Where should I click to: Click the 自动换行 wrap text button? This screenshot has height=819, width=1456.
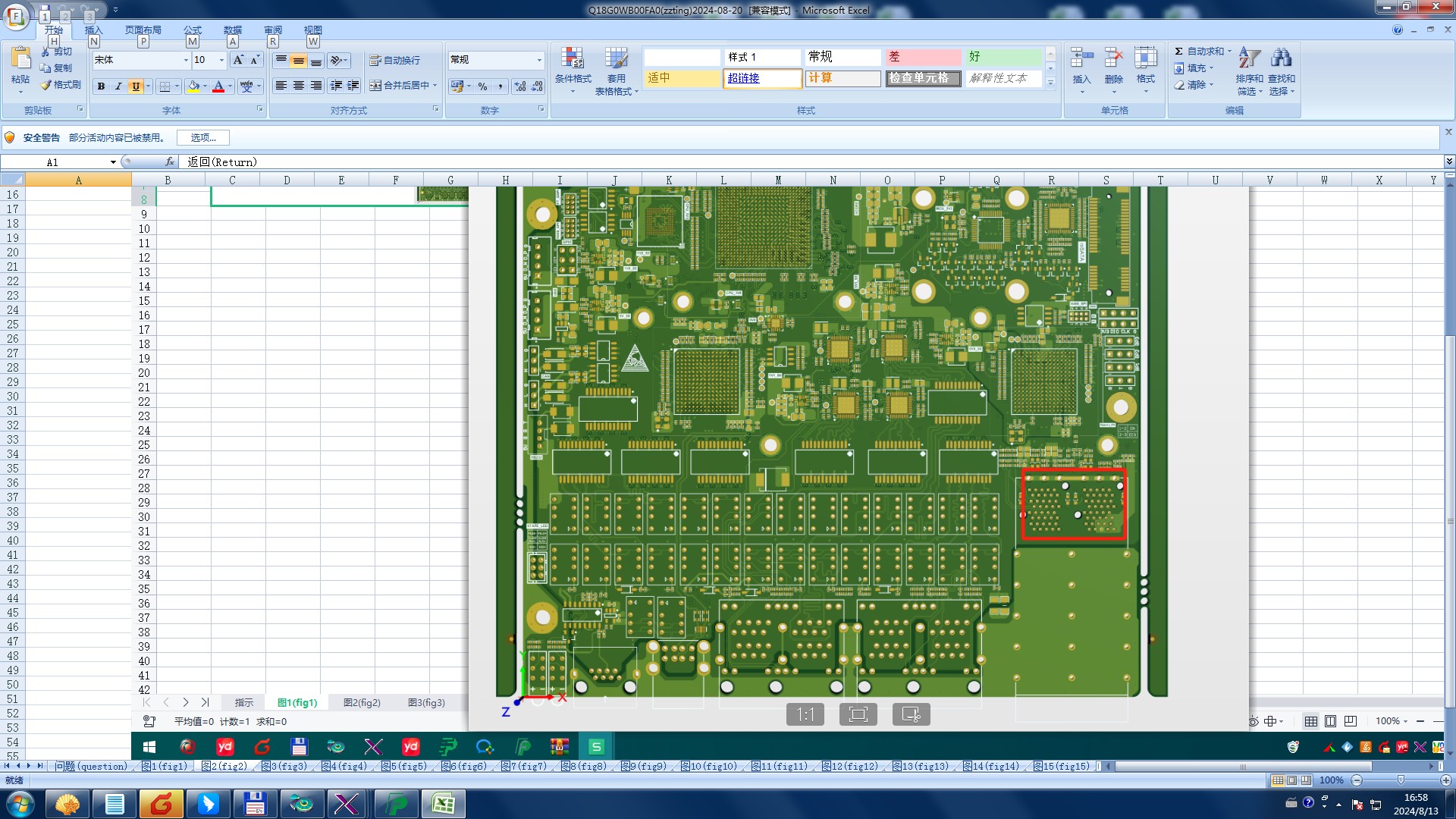(x=394, y=60)
